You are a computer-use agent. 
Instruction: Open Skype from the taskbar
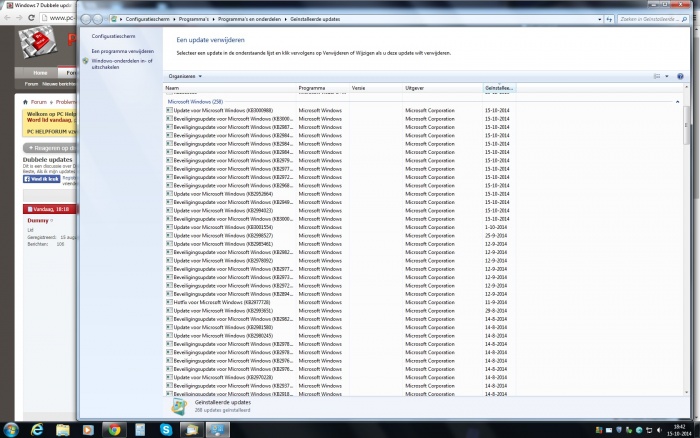(x=166, y=430)
